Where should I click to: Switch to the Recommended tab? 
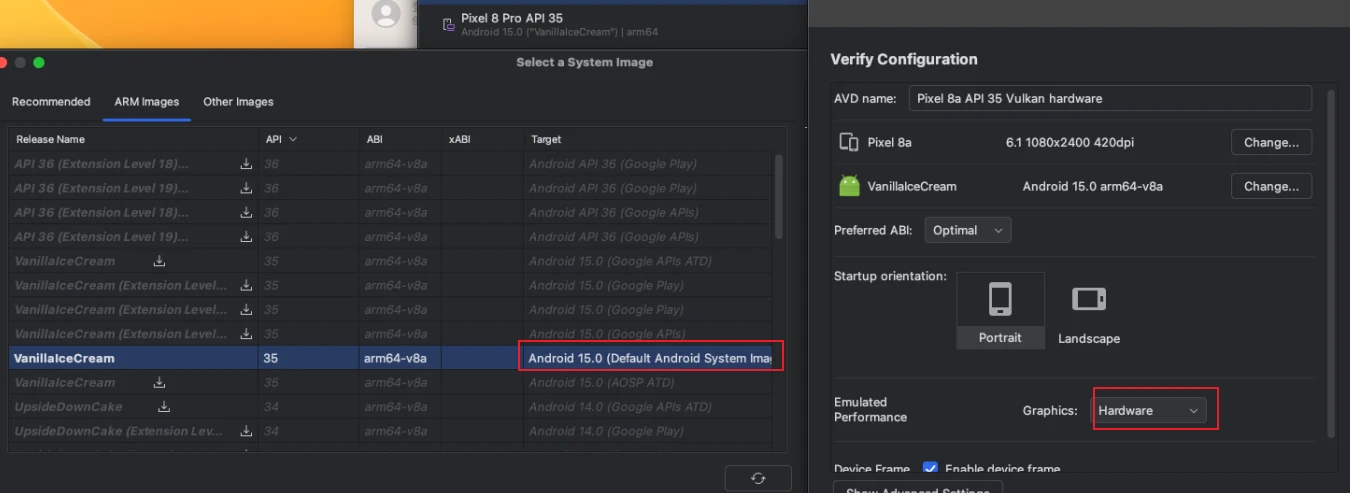point(51,102)
